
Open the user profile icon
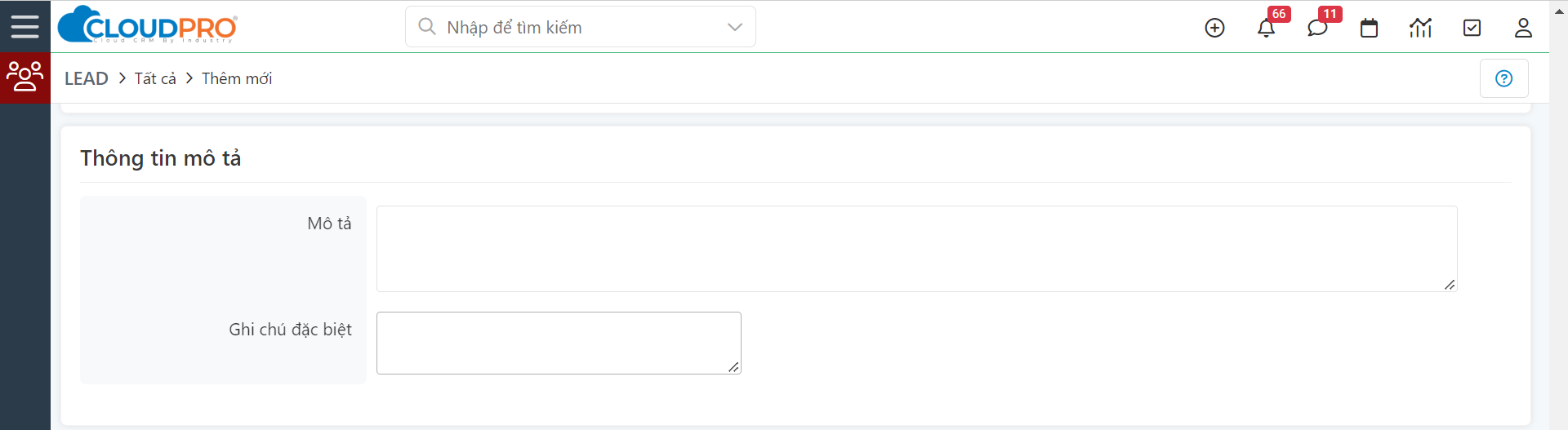[x=1523, y=28]
